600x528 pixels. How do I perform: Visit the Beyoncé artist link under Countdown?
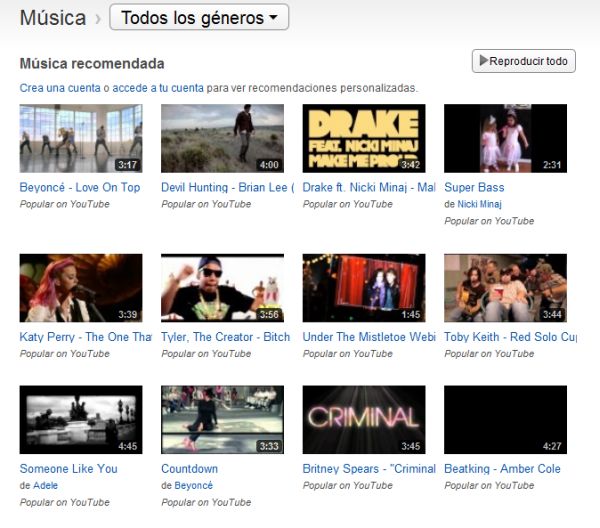click(x=194, y=486)
